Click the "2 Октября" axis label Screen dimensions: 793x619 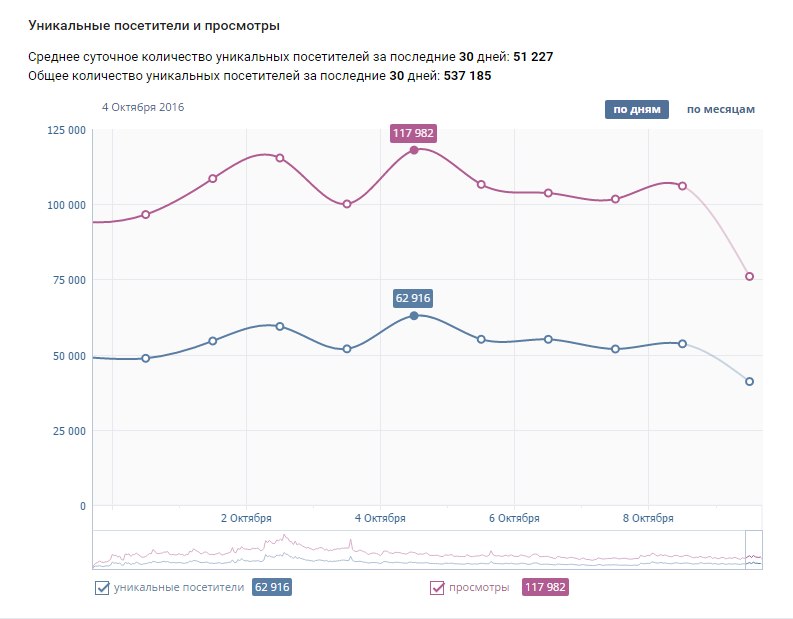pyautogui.click(x=245, y=518)
